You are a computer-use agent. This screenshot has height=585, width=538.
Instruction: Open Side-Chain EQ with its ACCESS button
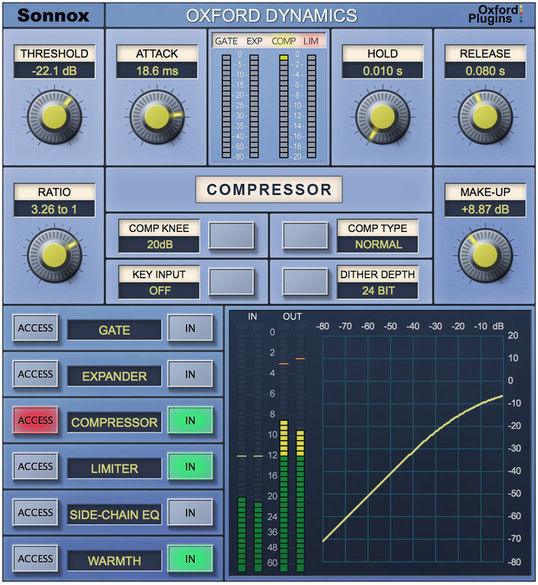coord(35,513)
